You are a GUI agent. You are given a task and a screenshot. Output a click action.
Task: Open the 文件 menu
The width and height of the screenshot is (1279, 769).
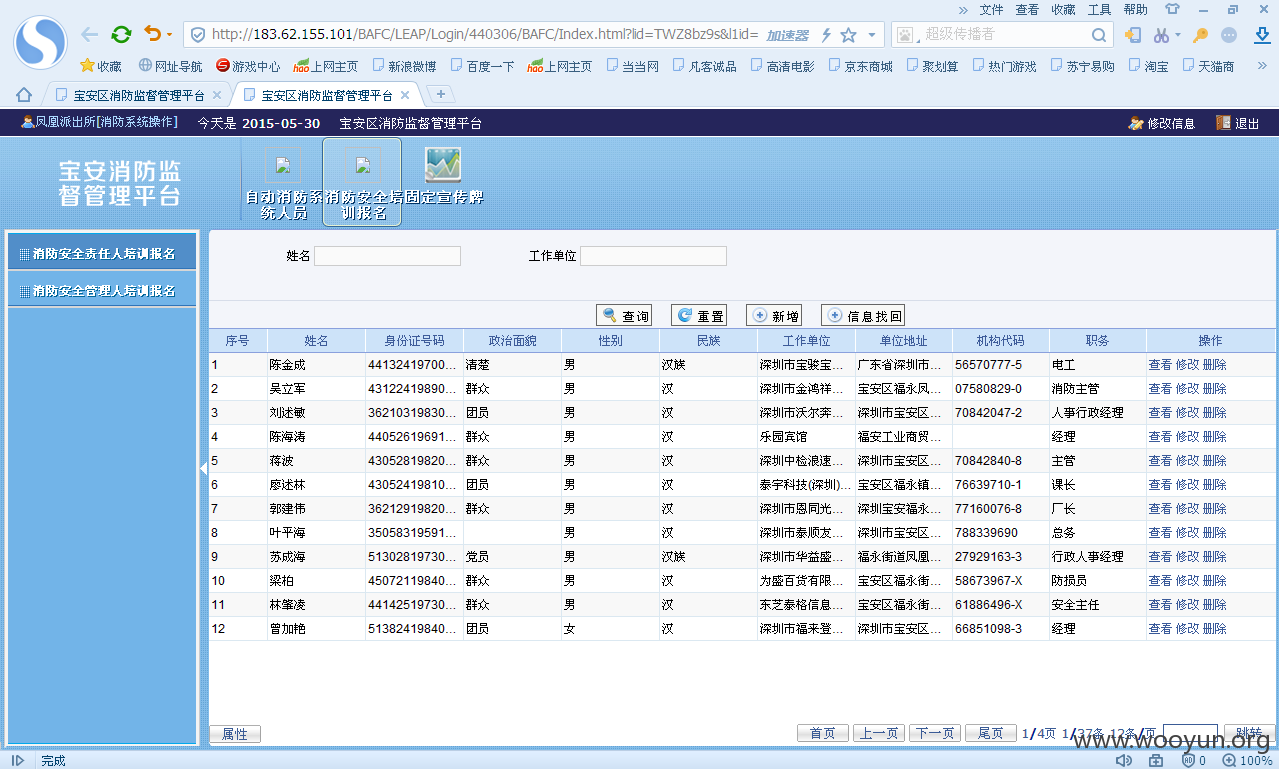click(x=991, y=9)
